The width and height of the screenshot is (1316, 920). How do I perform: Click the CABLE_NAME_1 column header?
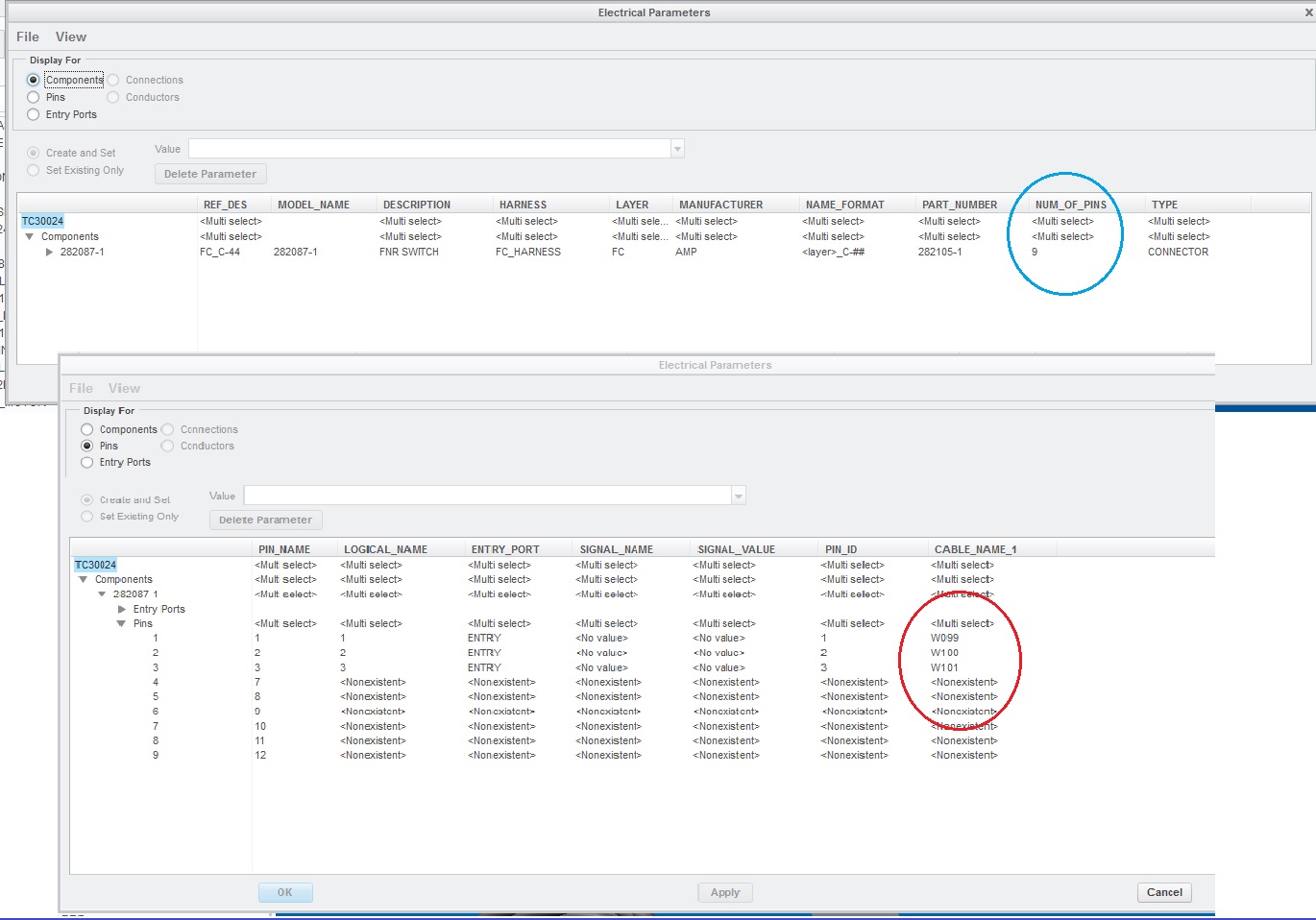click(x=975, y=548)
